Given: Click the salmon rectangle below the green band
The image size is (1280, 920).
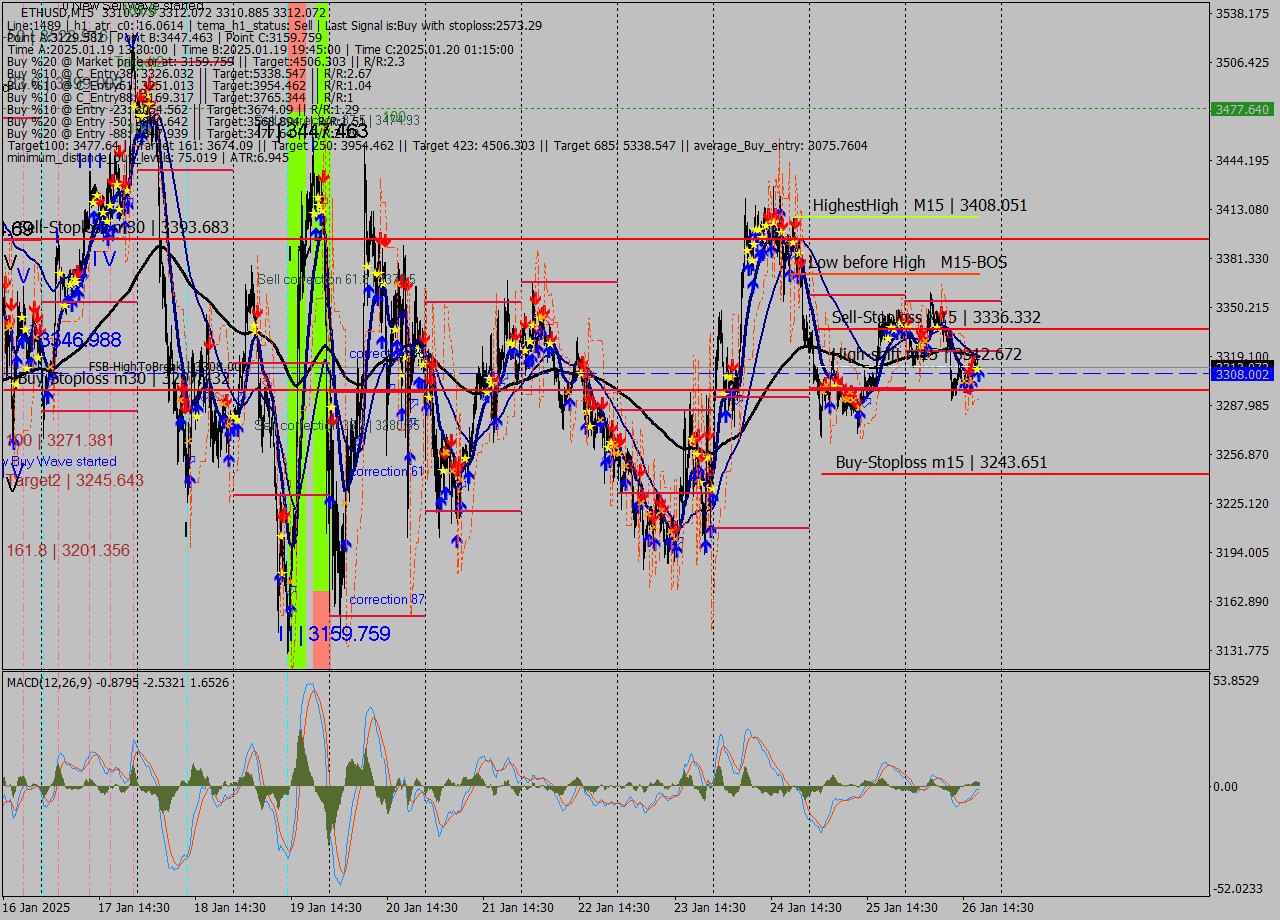Looking at the screenshot, I should tap(321, 629).
